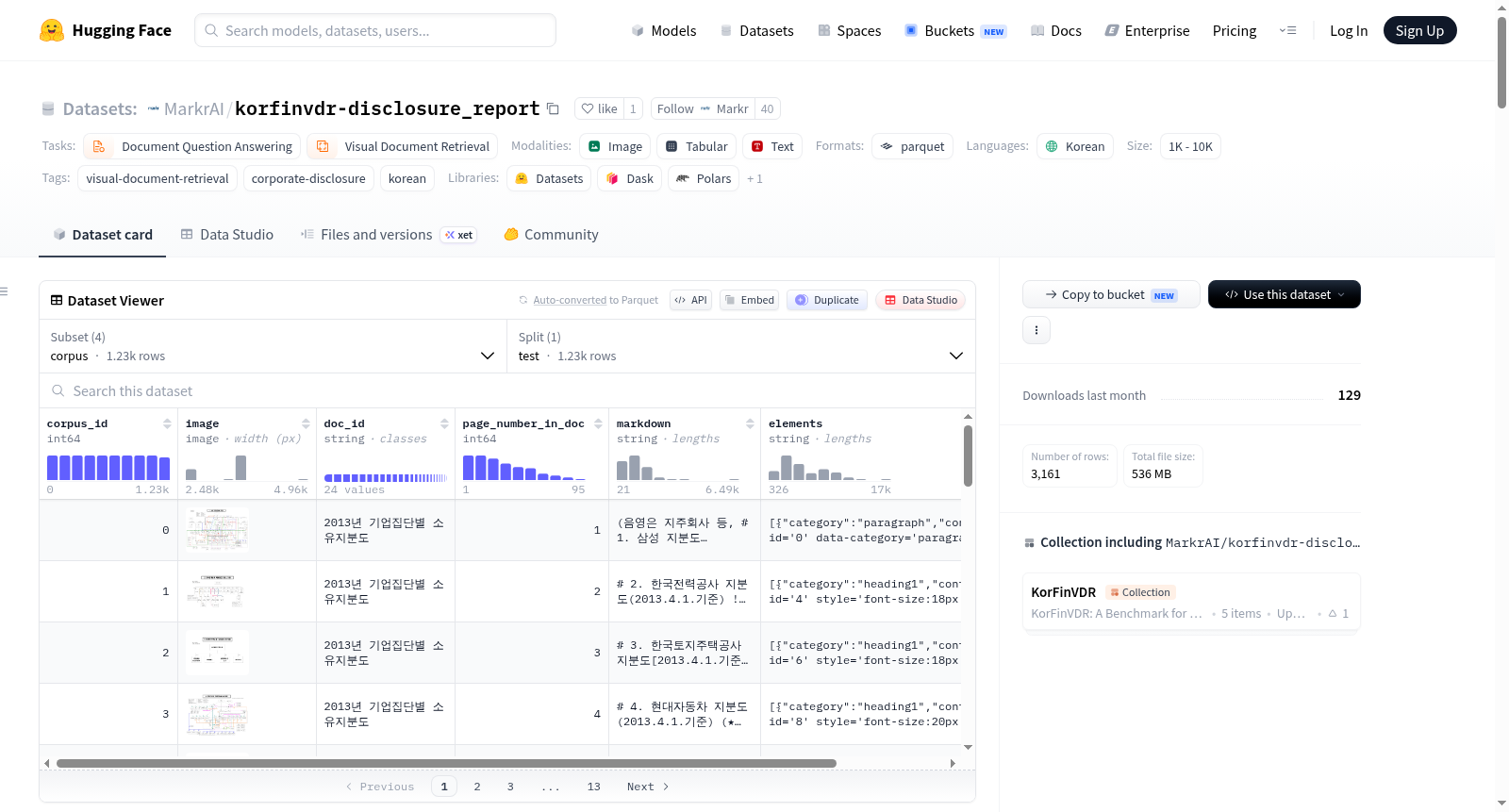1509x812 pixels.
Task: Open the Datasets nav item
Action: click(x=757, y=31)
